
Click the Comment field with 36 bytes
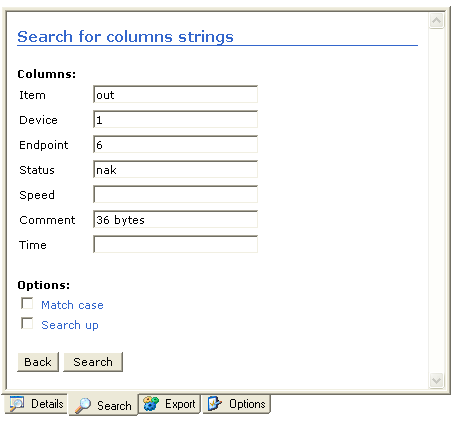(175, 220)
